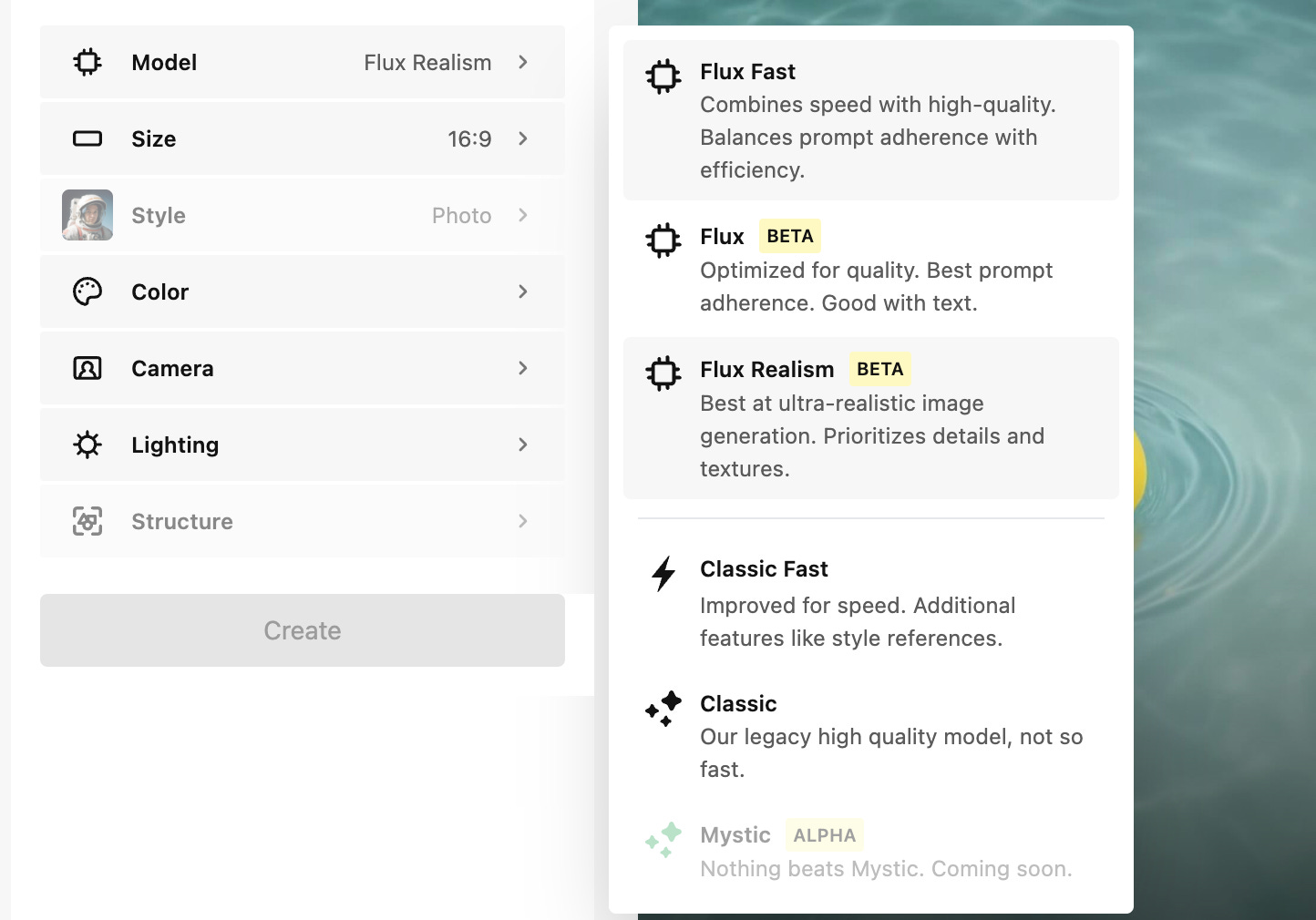This screenshot has width=1316, height=920.
Task: Expand the Size option with chevron
Action: pyautogui.click(x=522, y=138)
